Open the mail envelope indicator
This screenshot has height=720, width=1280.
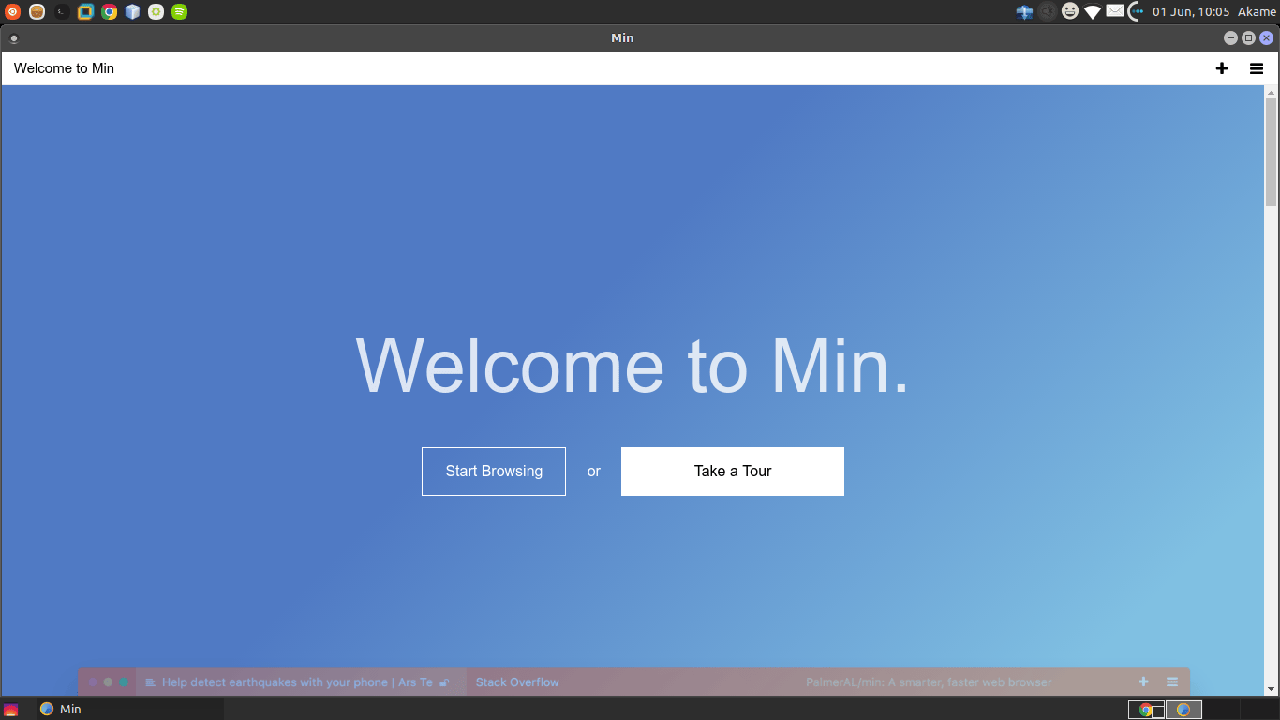(x=1115, y=12)
